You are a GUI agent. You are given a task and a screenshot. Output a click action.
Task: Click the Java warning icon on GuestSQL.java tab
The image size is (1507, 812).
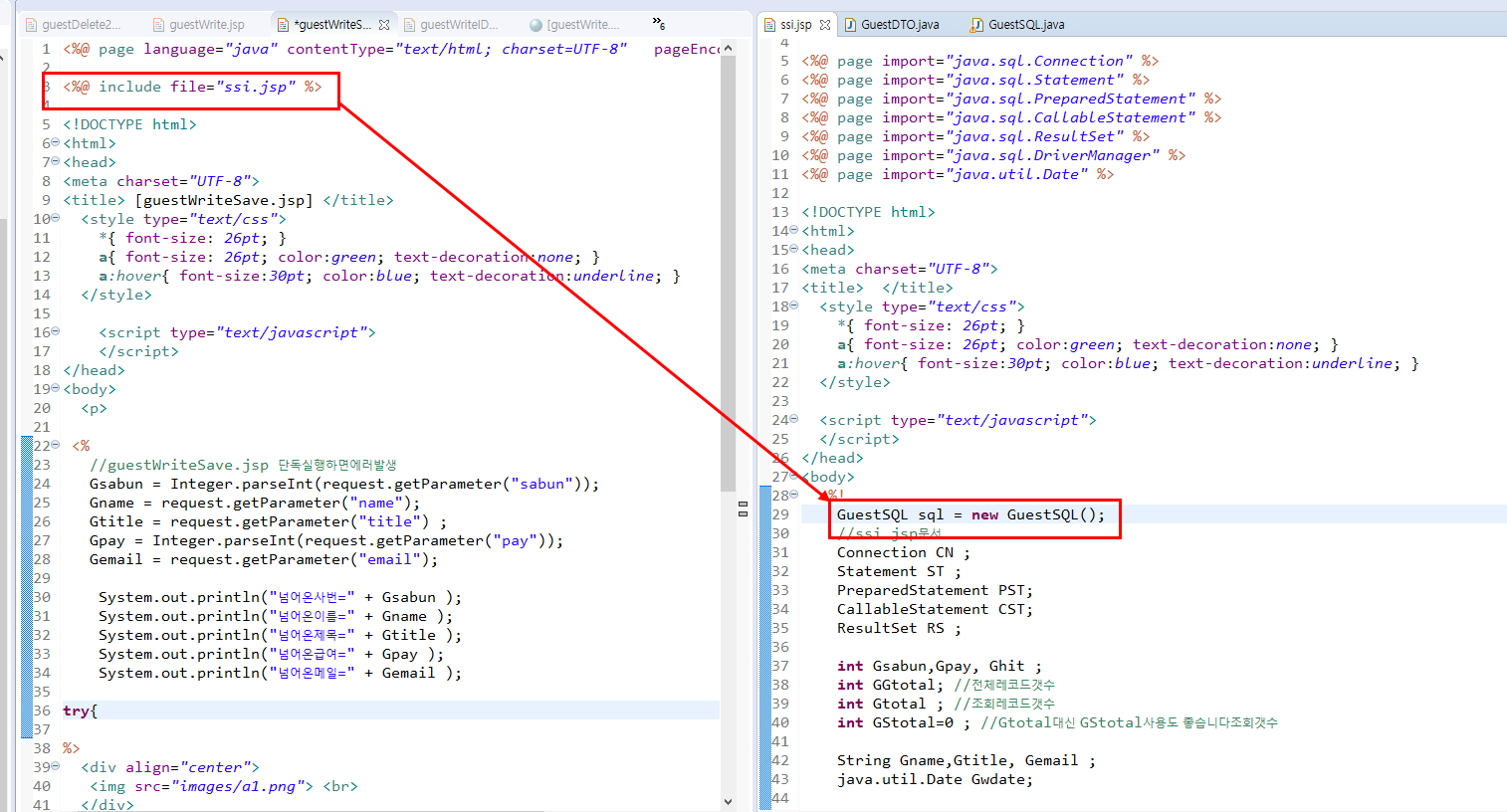[x=977, y=25]
